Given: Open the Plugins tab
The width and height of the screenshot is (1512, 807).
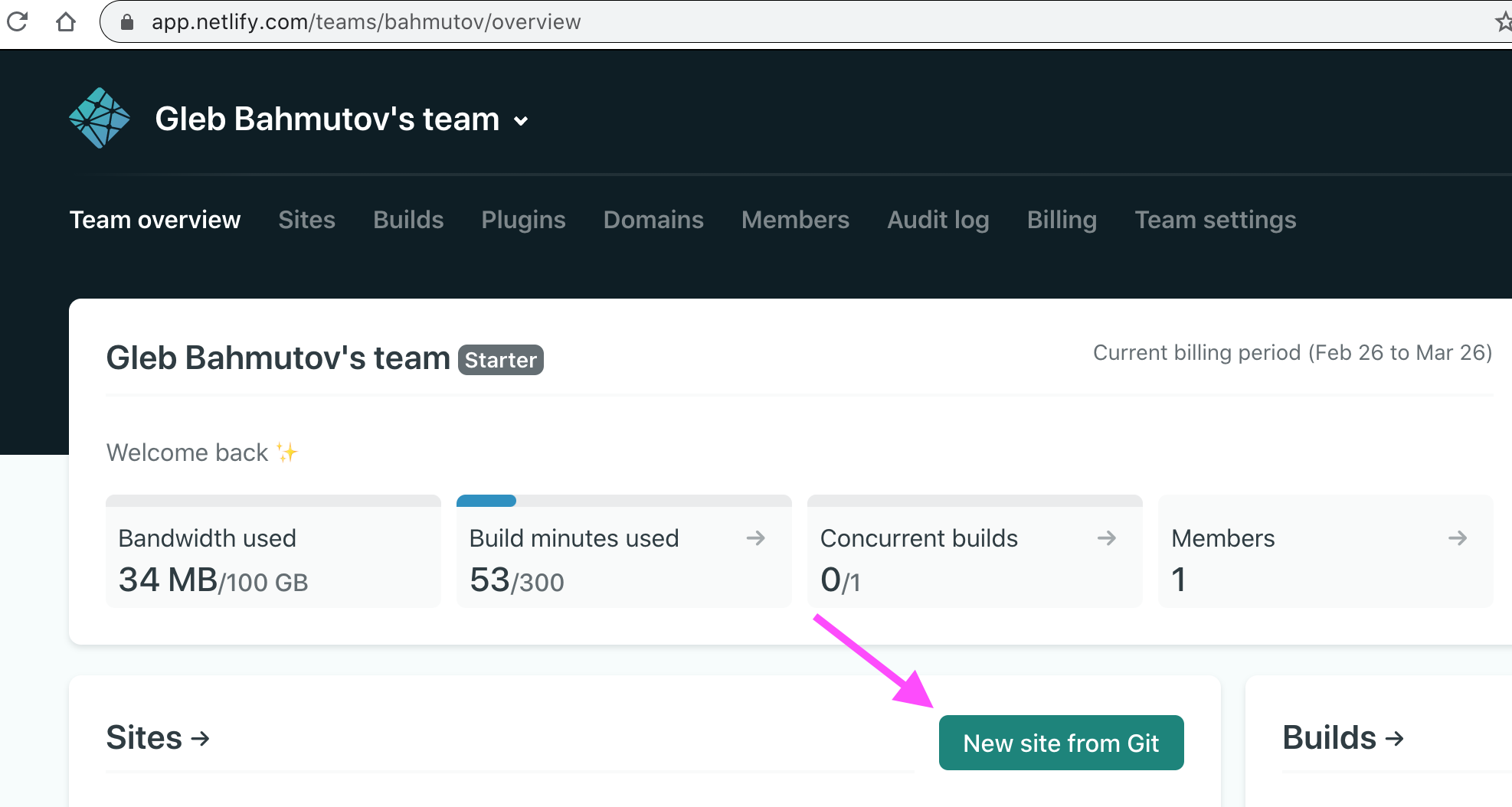Looking at the screenshot, I should click(523, 220).
